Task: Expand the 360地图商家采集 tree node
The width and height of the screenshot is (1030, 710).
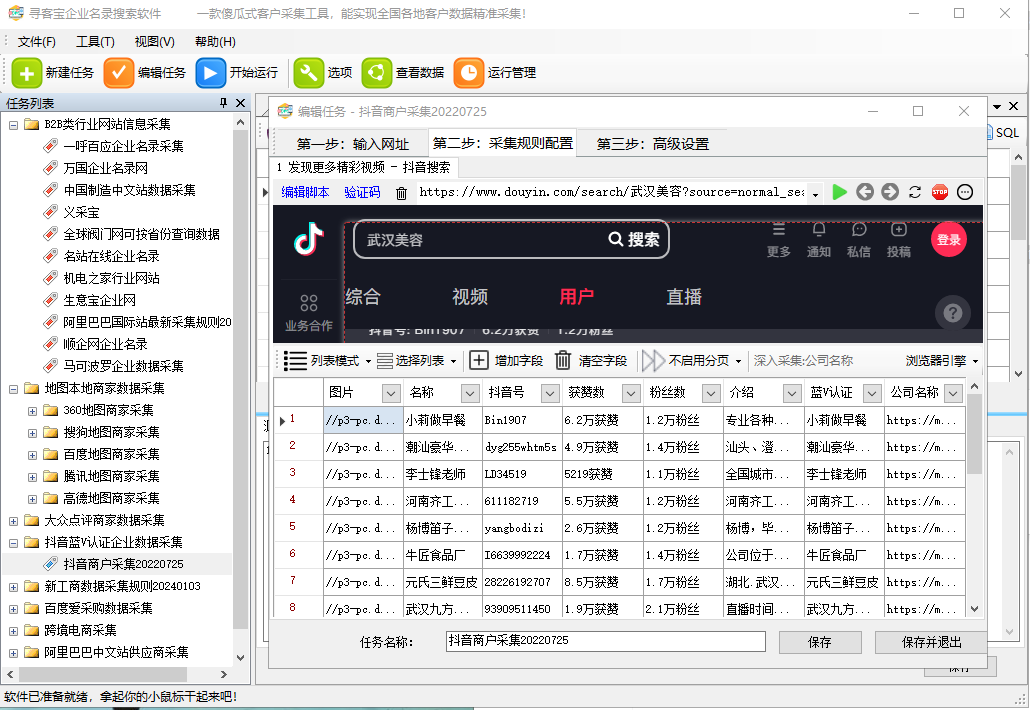Action: pyautogui.click(x=32, y=410)
